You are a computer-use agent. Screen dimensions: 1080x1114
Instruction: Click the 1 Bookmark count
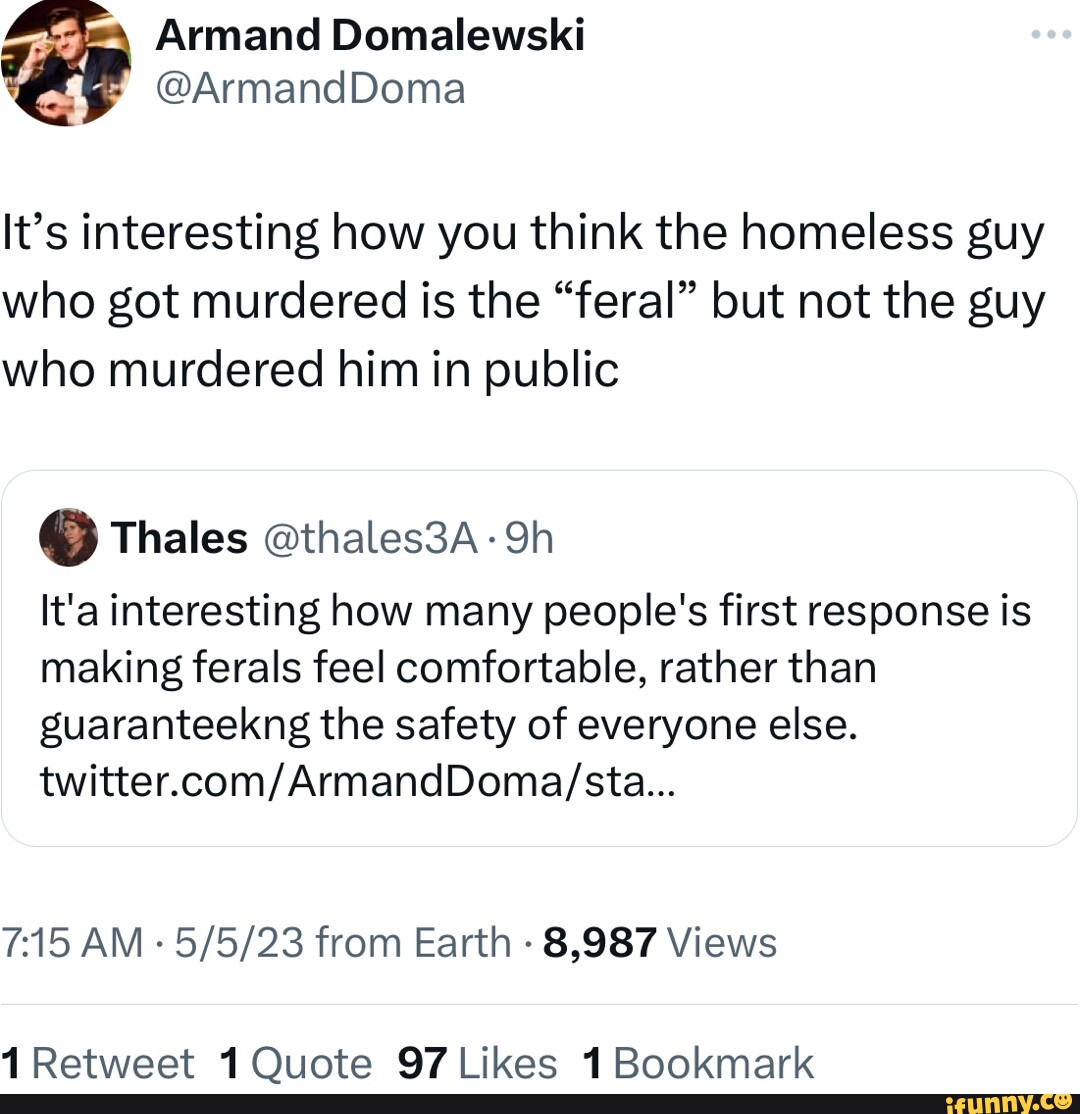[x=697, y=1063]
